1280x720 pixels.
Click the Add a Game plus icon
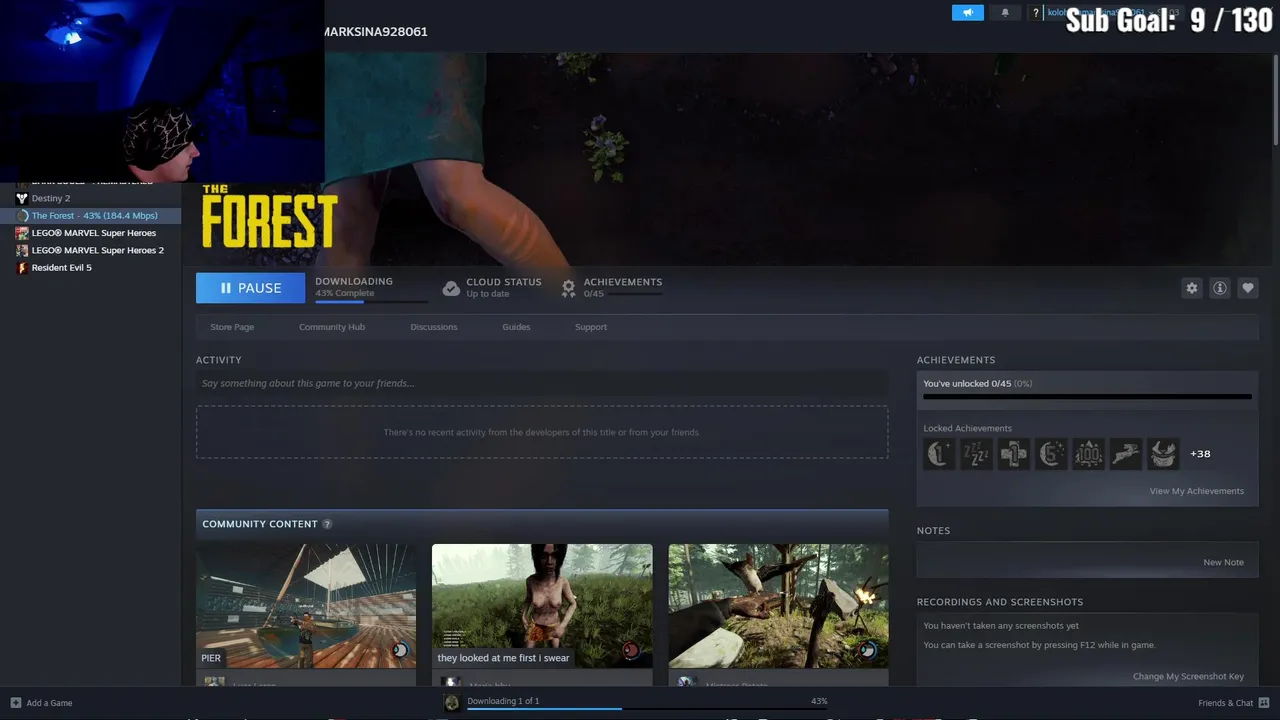point(15,703)
